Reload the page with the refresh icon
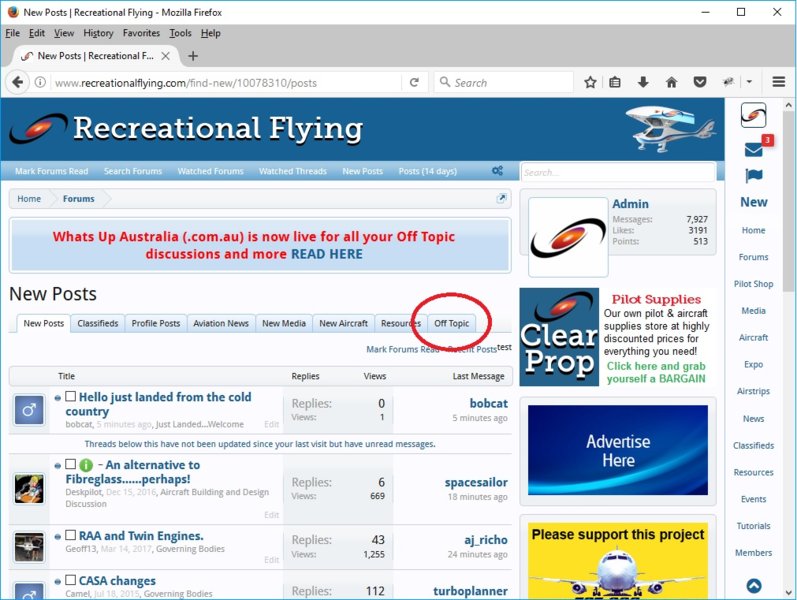The image size is (797, 600). [414, 82]
